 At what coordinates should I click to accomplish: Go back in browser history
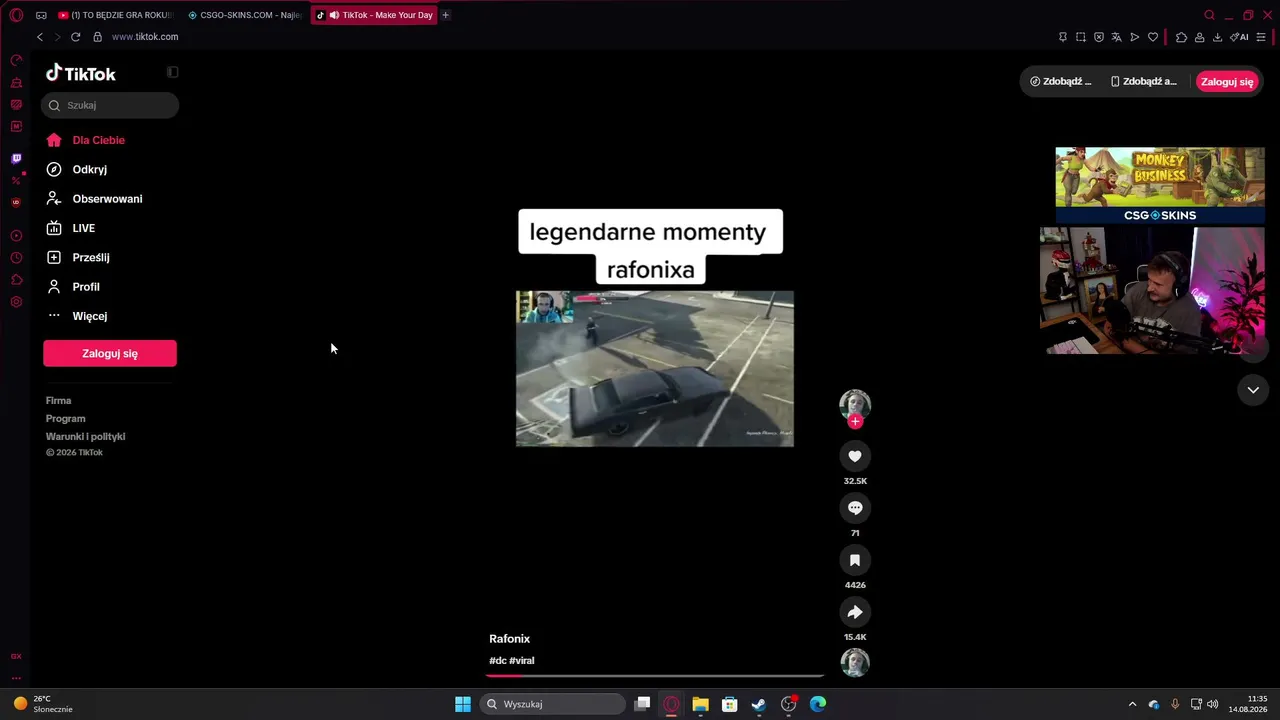40,37
